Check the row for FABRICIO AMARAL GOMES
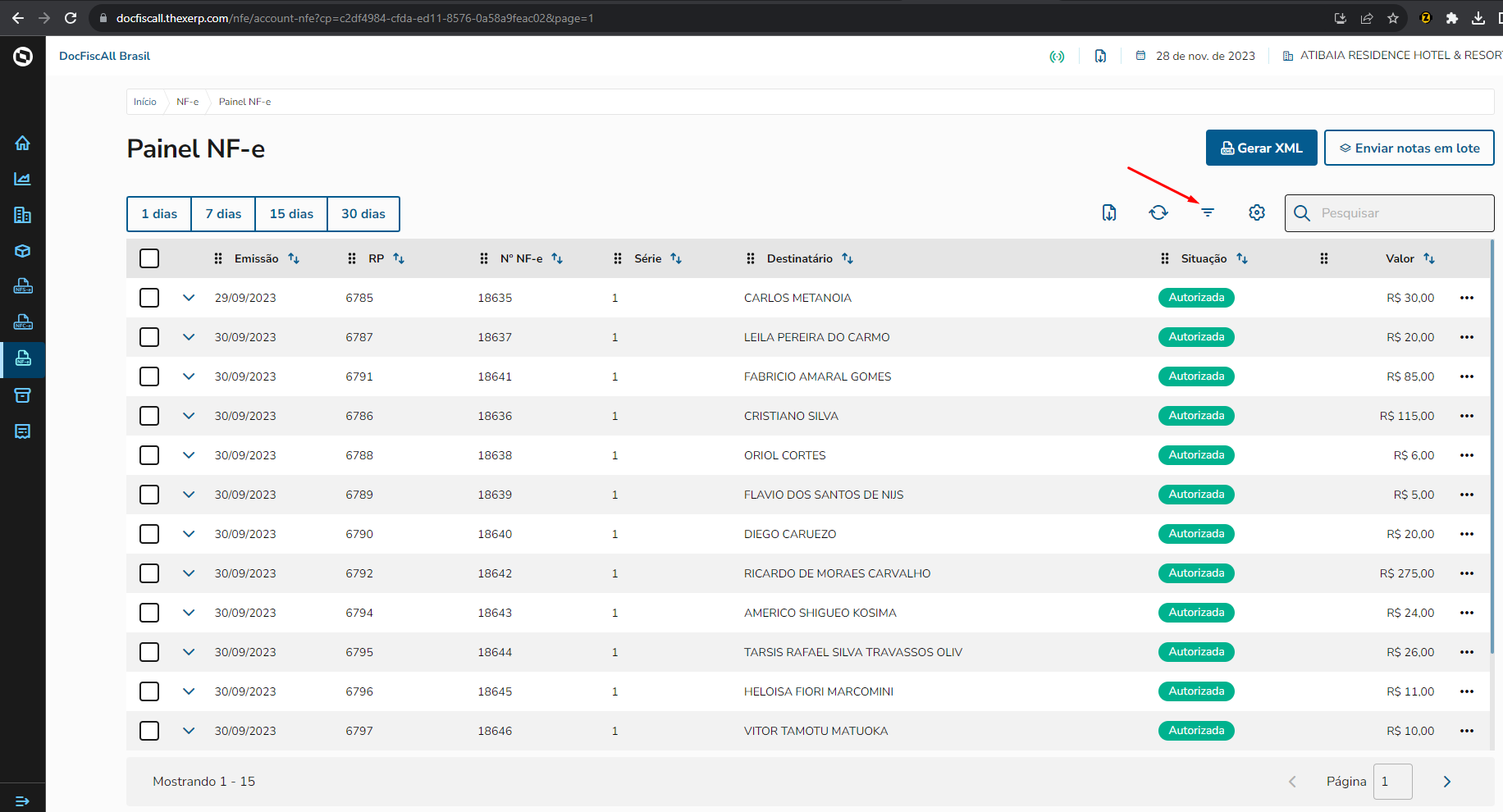This screenshot has height=812, width=1503. pos(149,376)
